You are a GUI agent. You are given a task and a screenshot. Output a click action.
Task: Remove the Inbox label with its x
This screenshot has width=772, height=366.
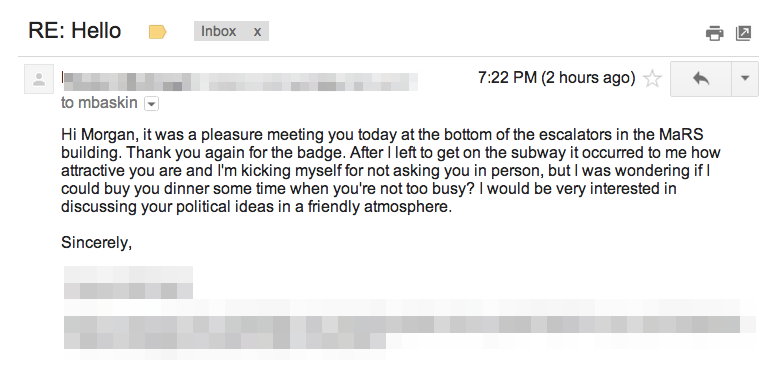[x=257, y=32]
